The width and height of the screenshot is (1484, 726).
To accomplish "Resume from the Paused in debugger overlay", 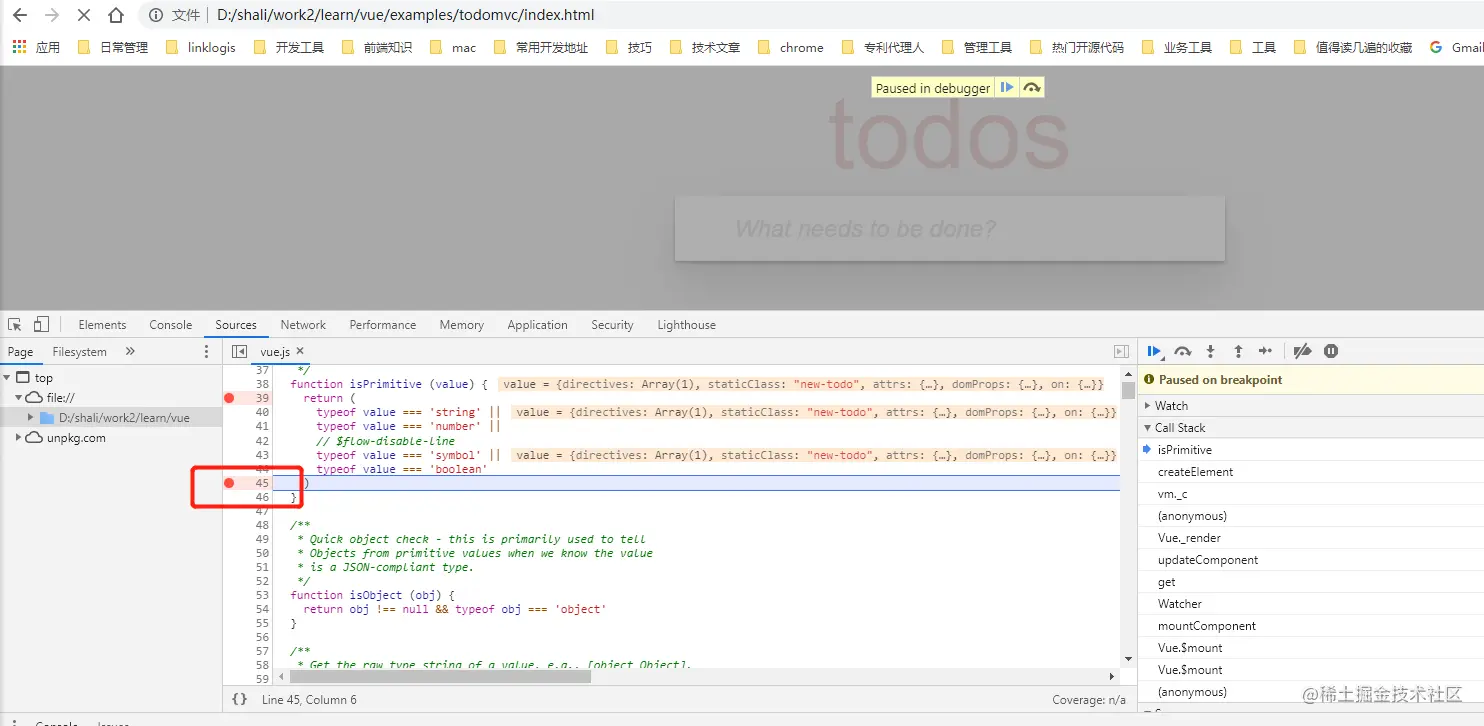I will pos(1007,88).
